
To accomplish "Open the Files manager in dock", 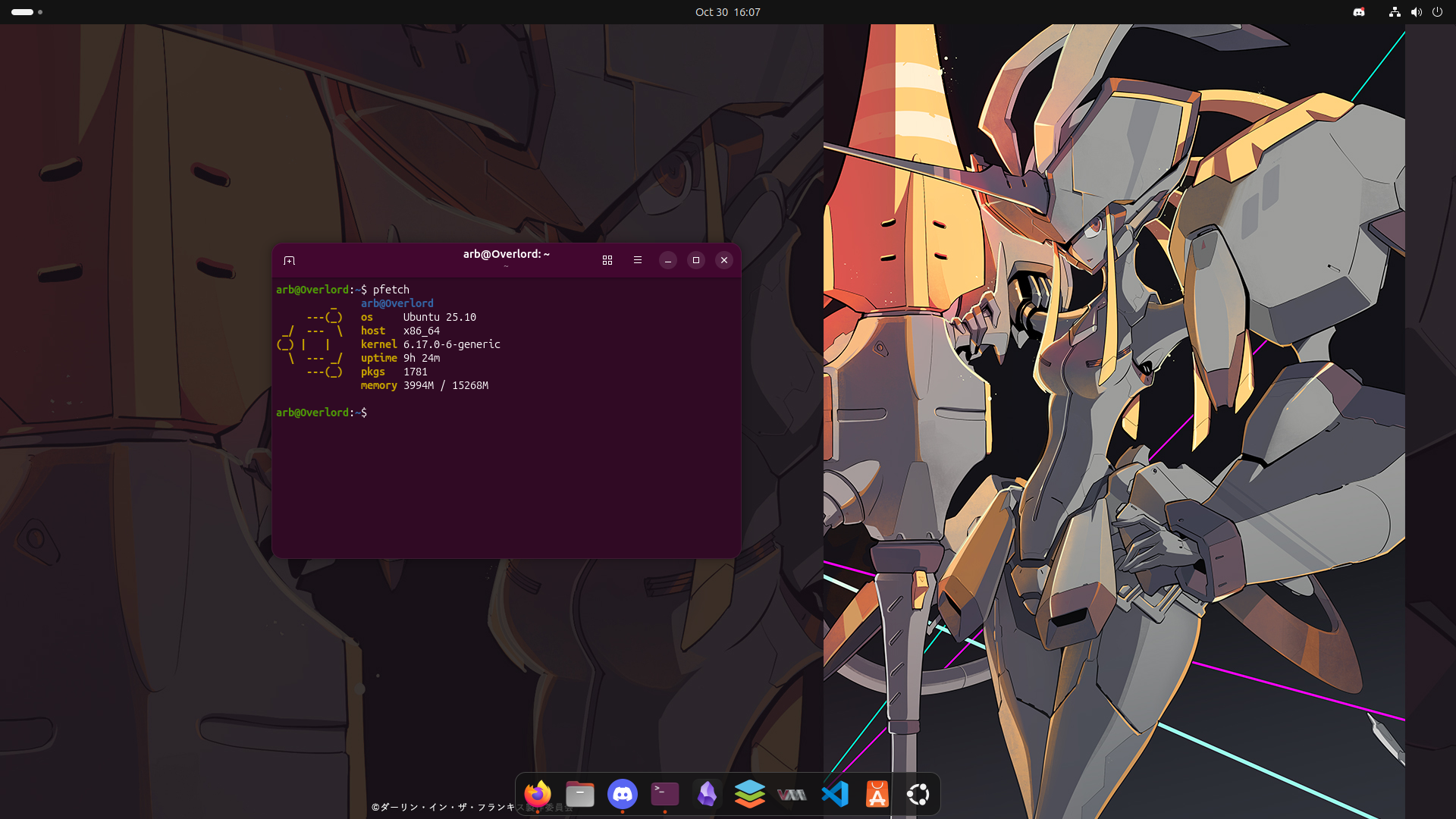I will 580,794.
